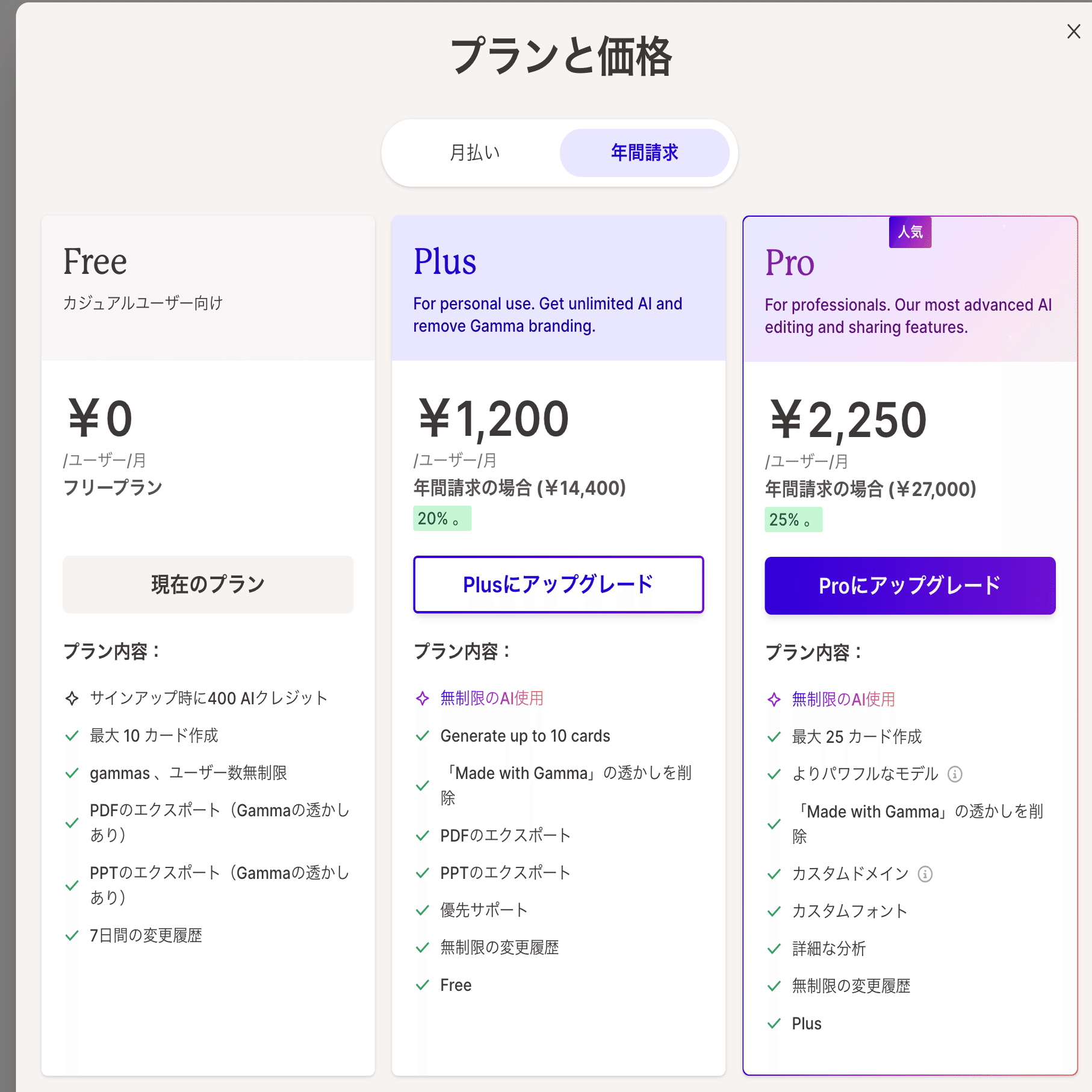Click the 人気 badge on Pro
This screenshot has height=1092, width=1092.
[910, 232]
